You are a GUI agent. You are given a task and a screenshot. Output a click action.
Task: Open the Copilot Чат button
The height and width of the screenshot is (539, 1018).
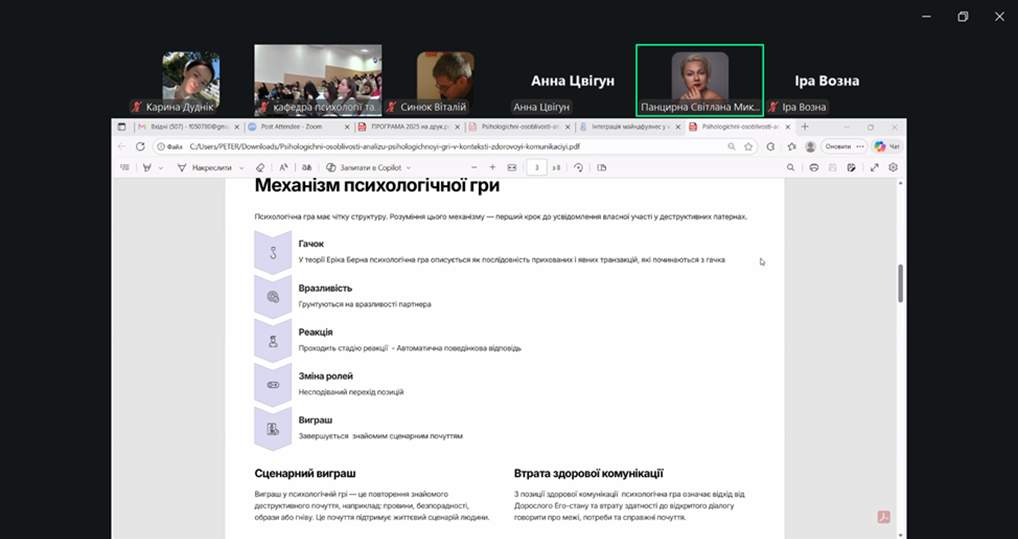click(x=886, y=146)
